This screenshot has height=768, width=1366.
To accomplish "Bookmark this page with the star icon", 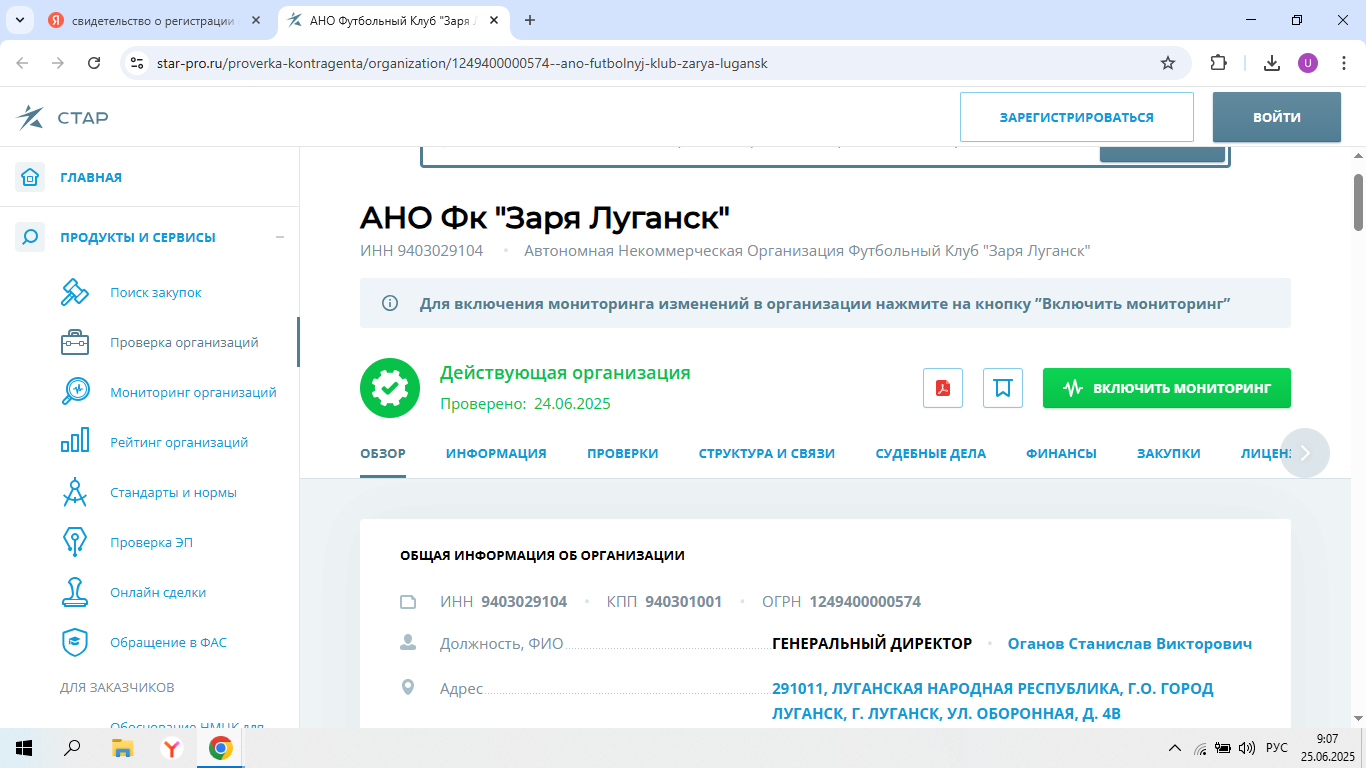I will 1167,63.
